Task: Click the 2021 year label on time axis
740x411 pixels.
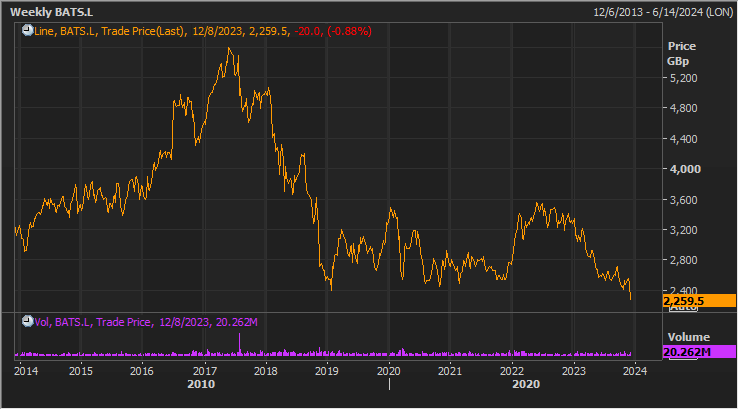Action: [x=450, y=371]
